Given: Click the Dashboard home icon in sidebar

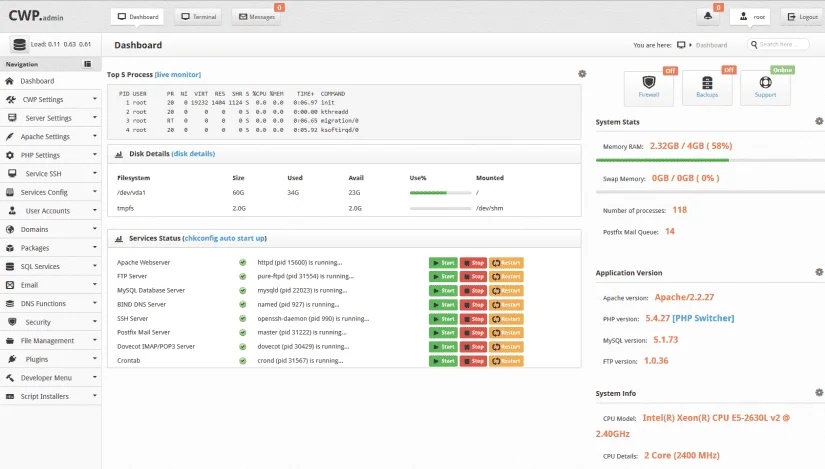Looking at the screenshot, I should point(9,81).
